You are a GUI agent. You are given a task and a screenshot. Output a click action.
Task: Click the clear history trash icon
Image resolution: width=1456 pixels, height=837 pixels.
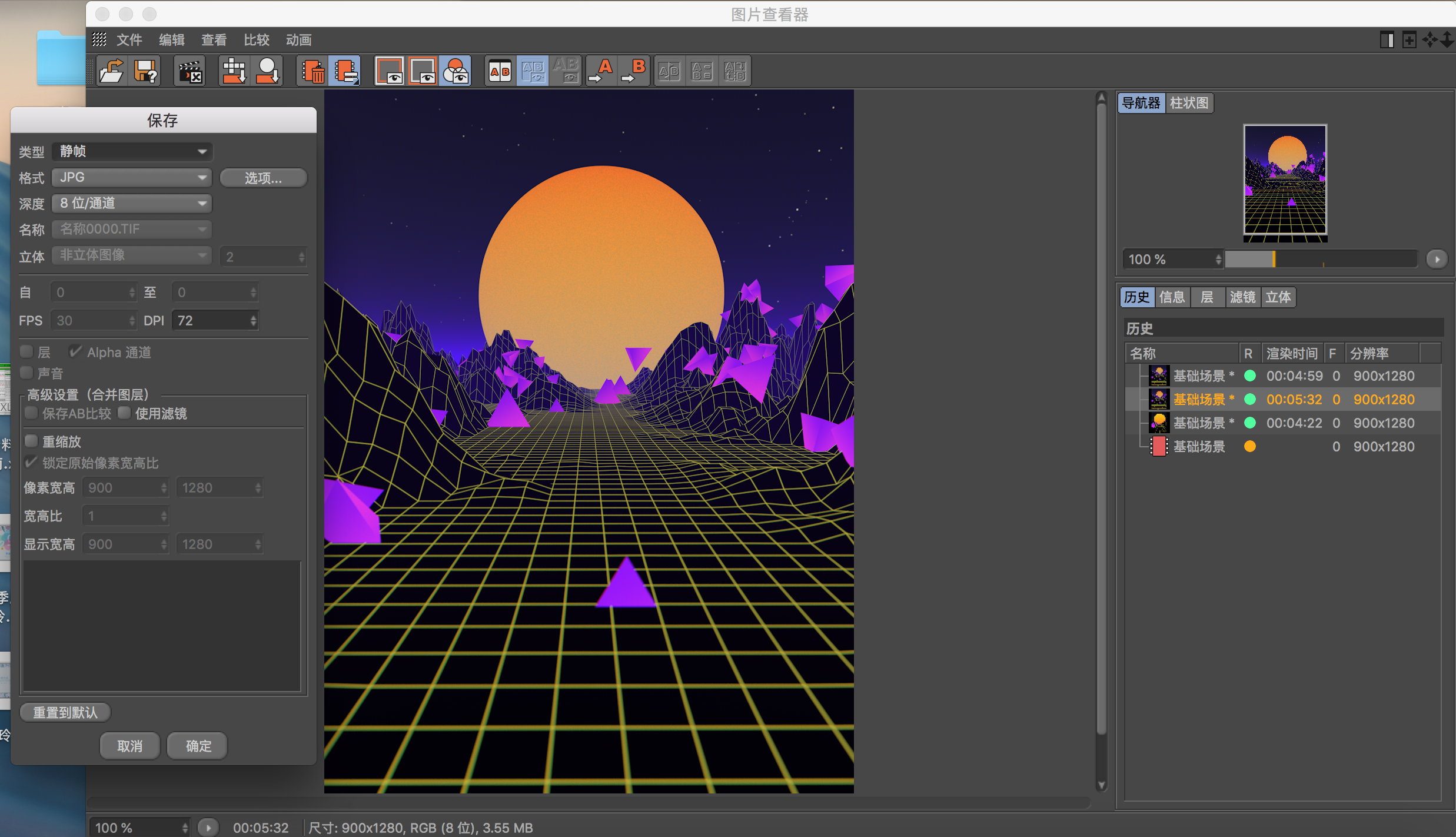coord(313,71)
